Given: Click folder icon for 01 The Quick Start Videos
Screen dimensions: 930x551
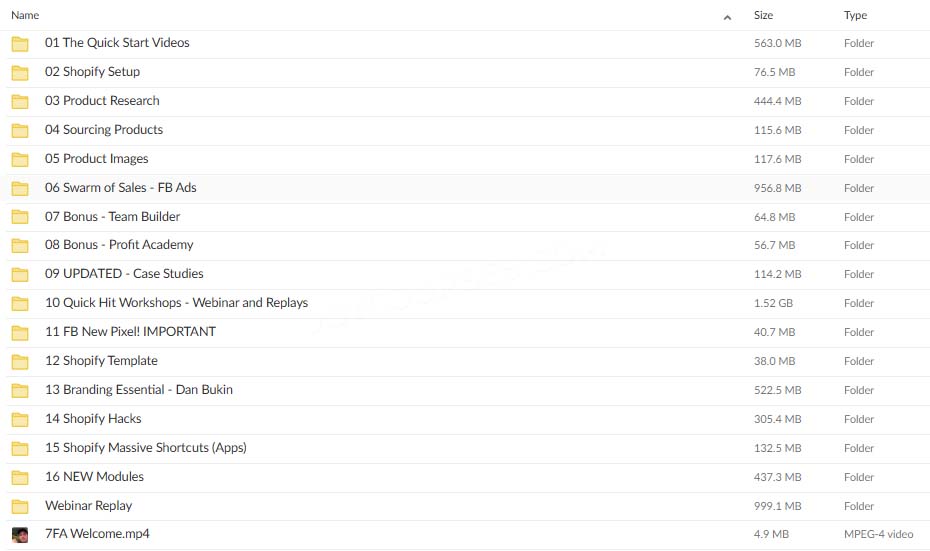Looking at the screenshot, I should [20, 44].
